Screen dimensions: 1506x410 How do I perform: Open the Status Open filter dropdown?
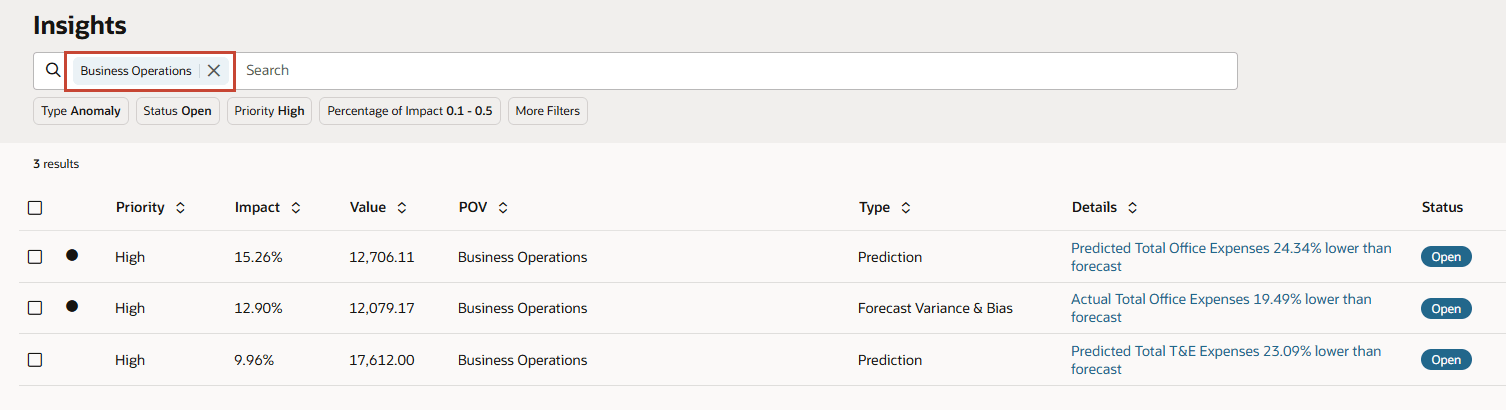(x=177, y=111)
